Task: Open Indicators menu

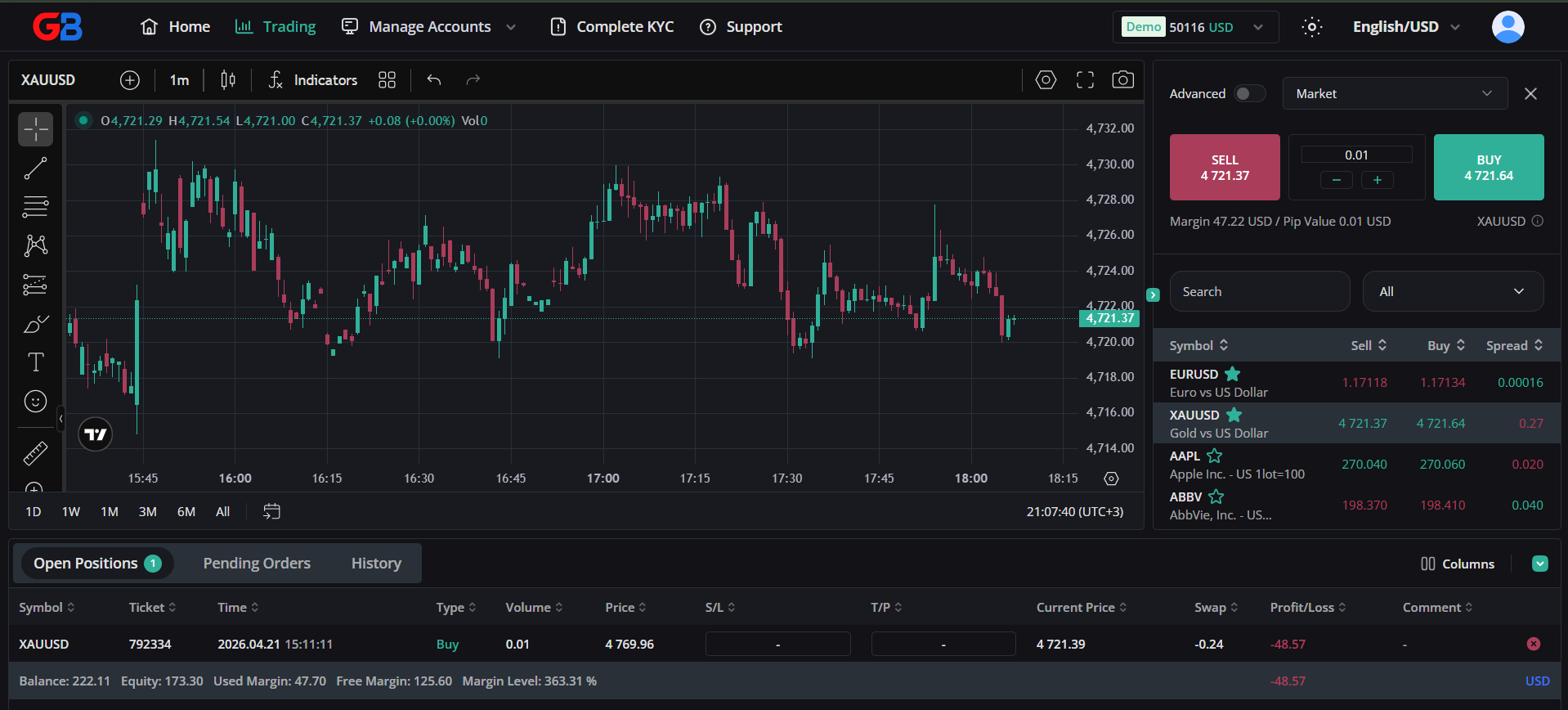Action: pyautogui.click(x=314, y=80)
